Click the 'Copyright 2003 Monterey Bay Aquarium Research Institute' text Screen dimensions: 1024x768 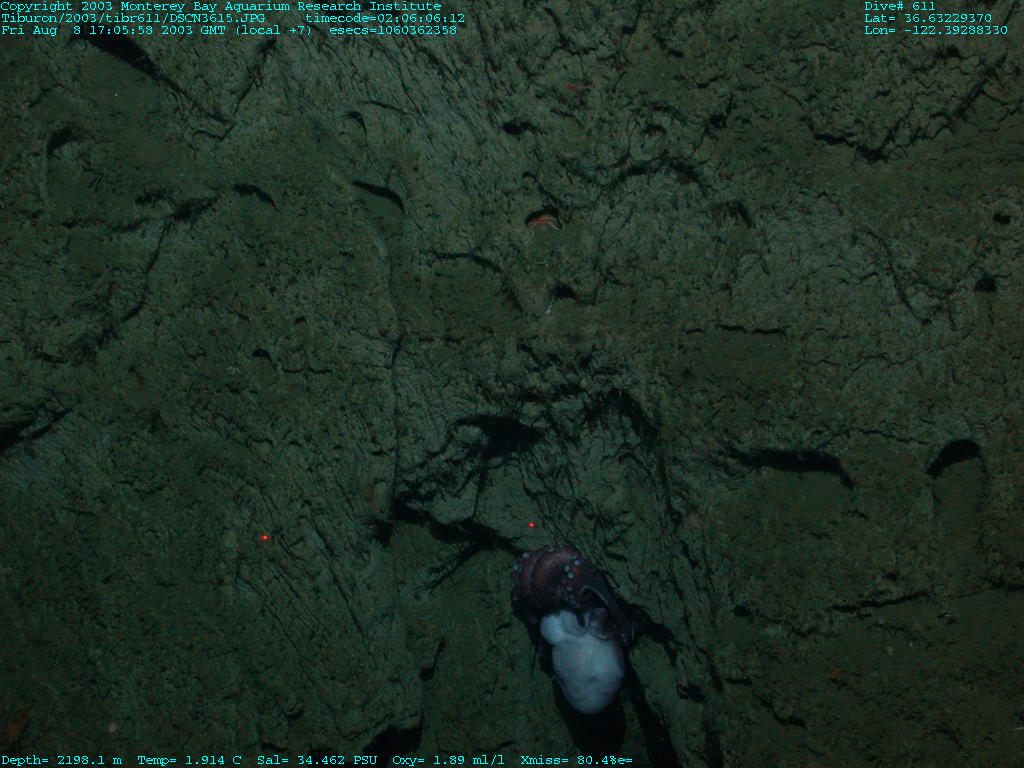221,7
